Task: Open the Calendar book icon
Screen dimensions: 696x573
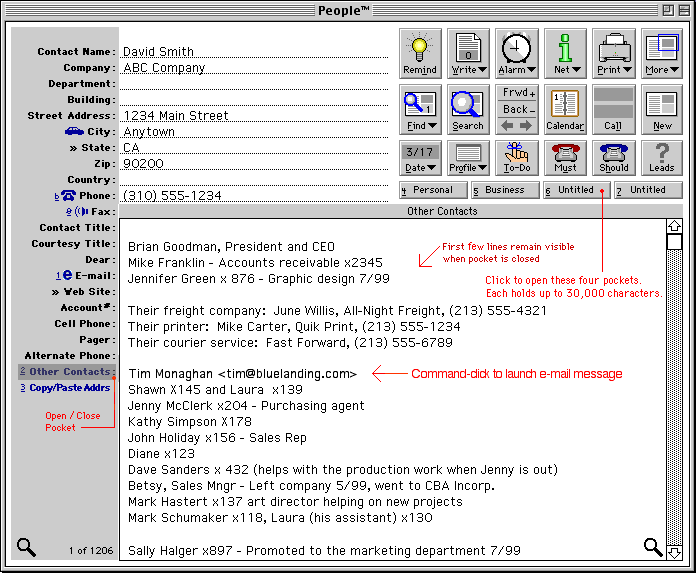Action: pyautogui.click(x=565, y=109)
